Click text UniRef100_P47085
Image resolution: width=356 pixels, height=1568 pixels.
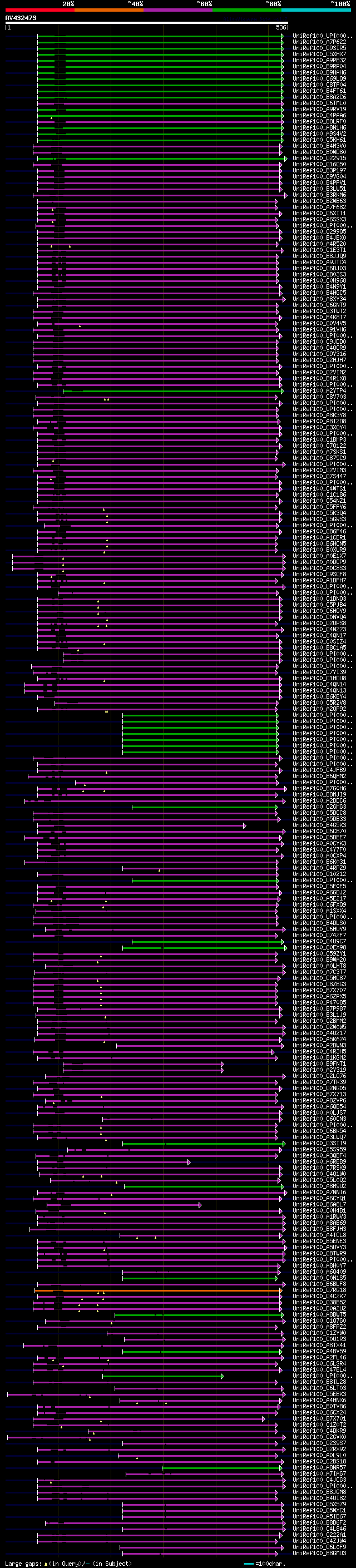tap(319, 1002)
